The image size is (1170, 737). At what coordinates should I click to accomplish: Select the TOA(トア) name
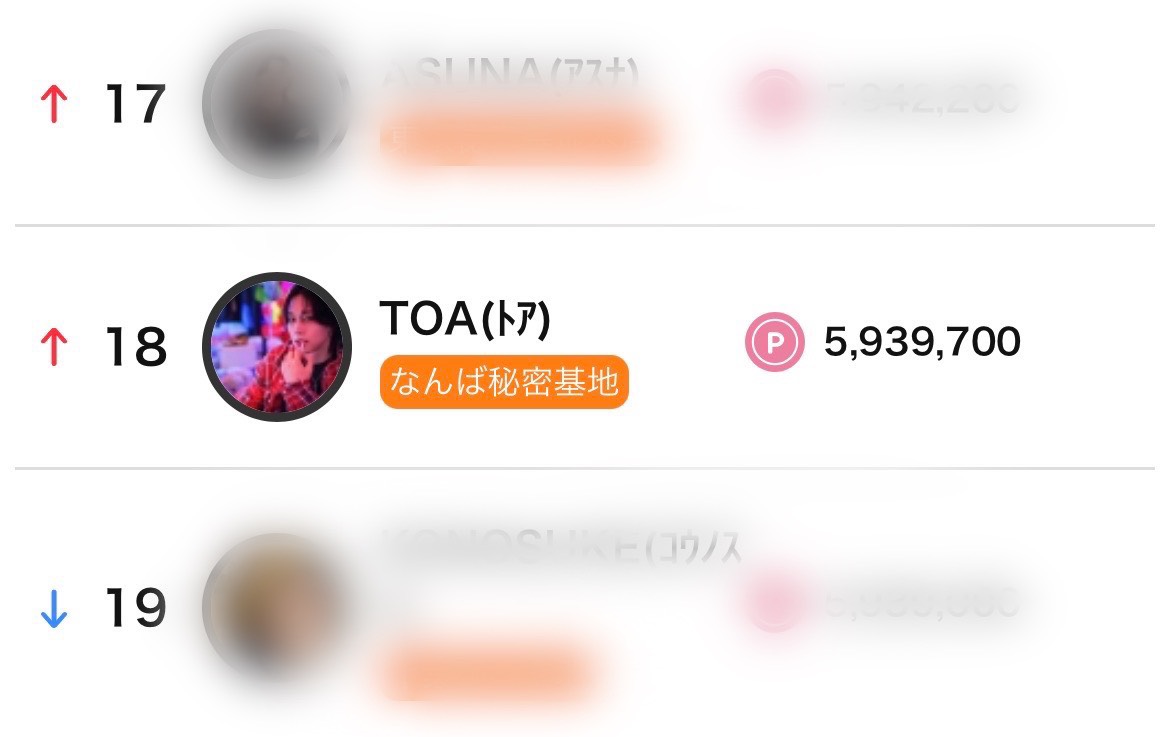[466, 318]
